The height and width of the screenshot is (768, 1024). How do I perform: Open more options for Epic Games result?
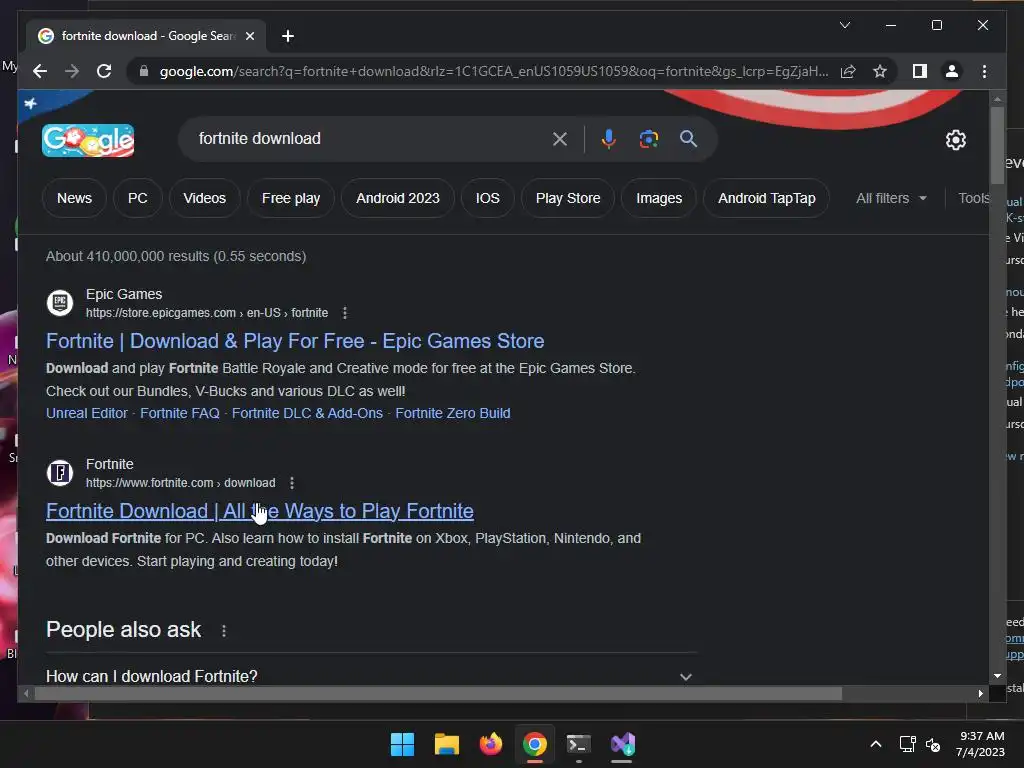(x=345, y=313)
